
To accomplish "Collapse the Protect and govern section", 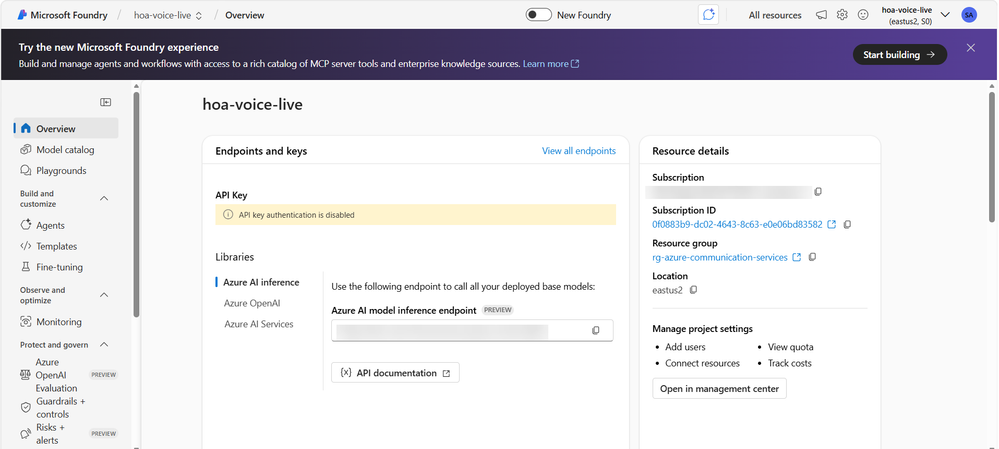I will click(104, 345).
